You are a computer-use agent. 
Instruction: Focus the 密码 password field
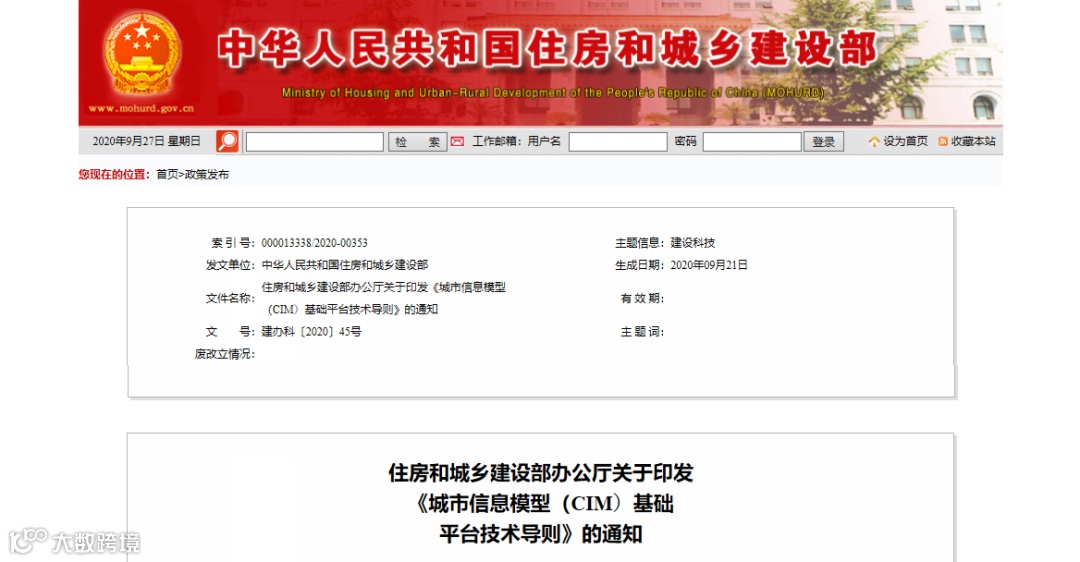(x=752, y=142)
